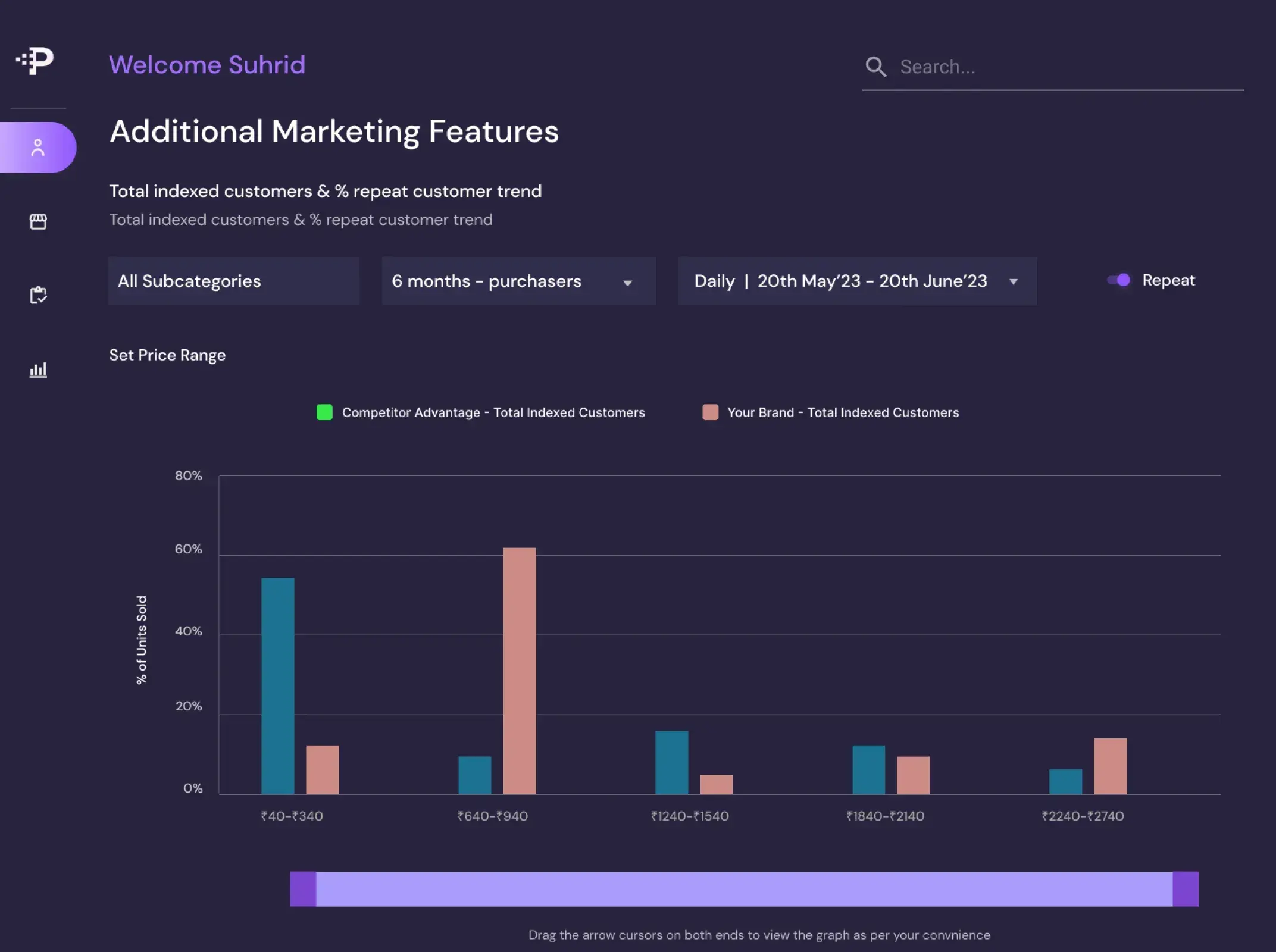Click the pink bar for ₹2240-₹2740
Image resolution: width=1276 pixels, height=952 pixels.
tap(1111, 766)
